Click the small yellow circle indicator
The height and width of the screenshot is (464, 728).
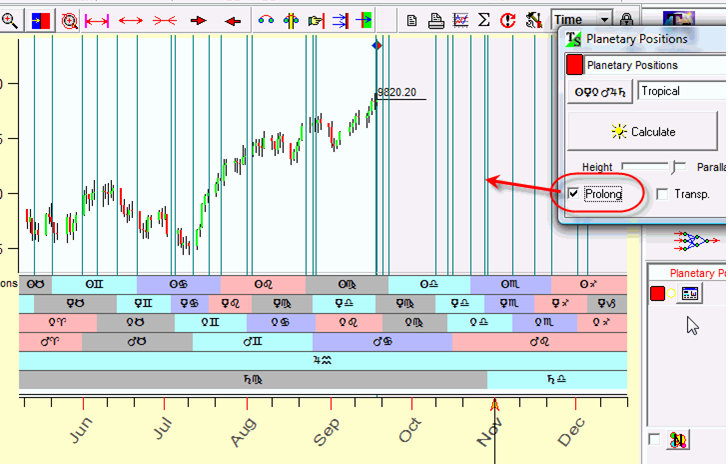coord(671,294)
